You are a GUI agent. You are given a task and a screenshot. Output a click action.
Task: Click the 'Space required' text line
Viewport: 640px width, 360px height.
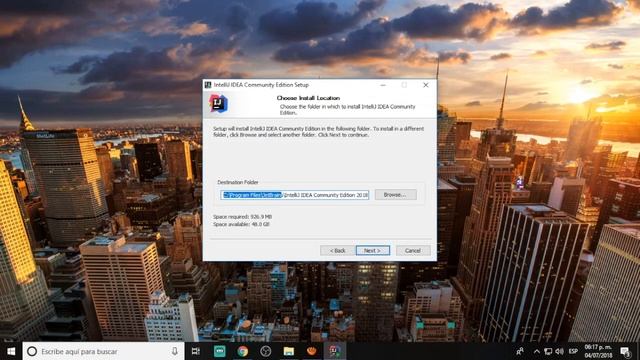[x=242, y=217]
